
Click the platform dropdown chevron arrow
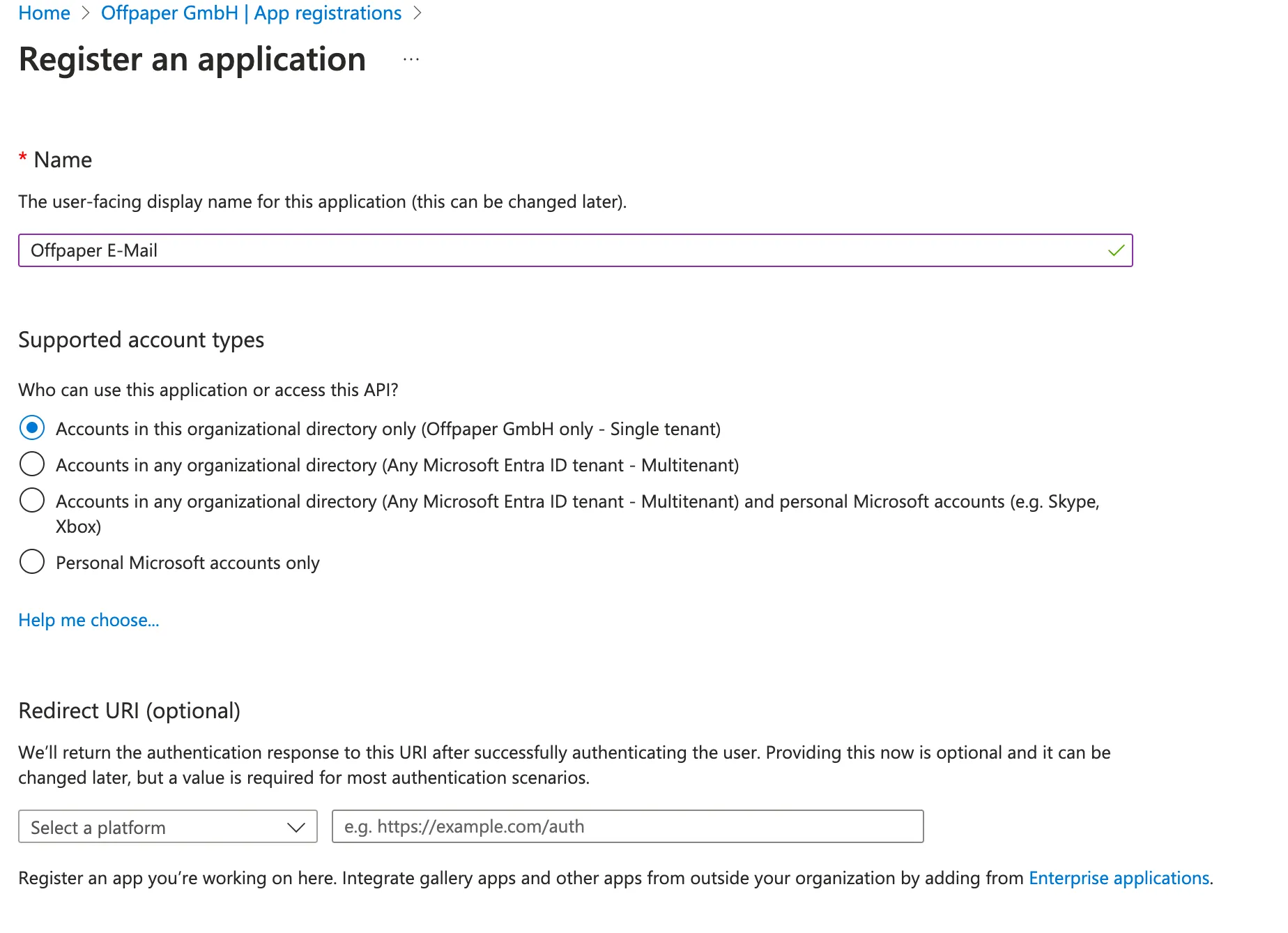296,827
